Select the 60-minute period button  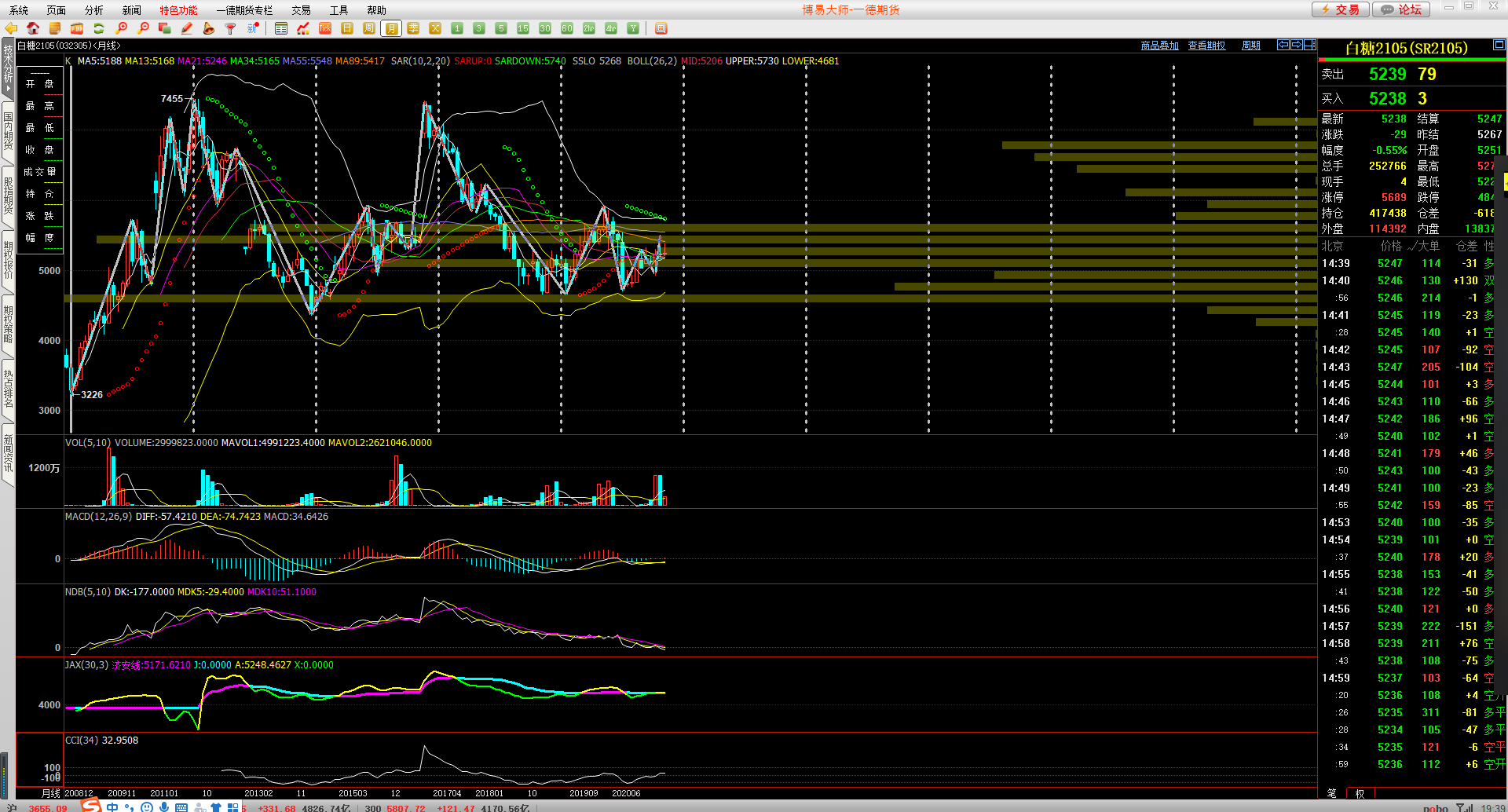[567, 28]
